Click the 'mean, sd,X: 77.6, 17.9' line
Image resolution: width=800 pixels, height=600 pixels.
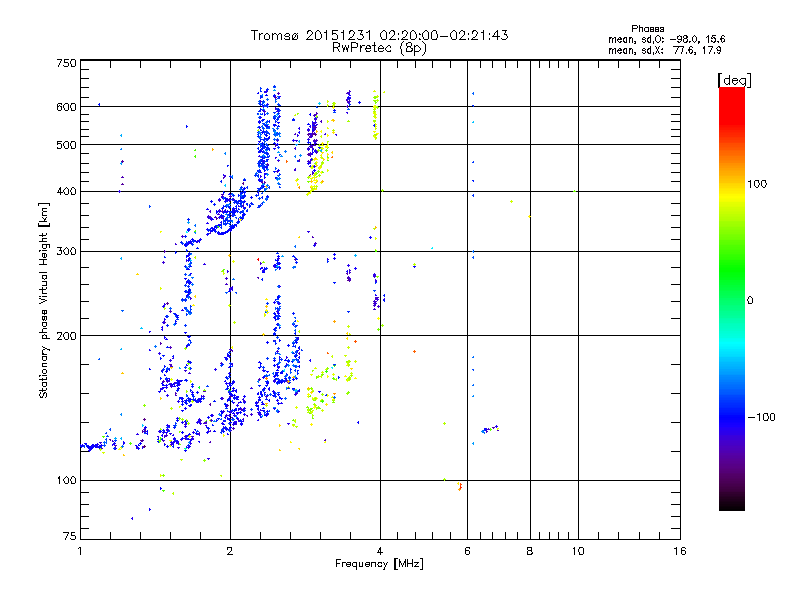664,50
